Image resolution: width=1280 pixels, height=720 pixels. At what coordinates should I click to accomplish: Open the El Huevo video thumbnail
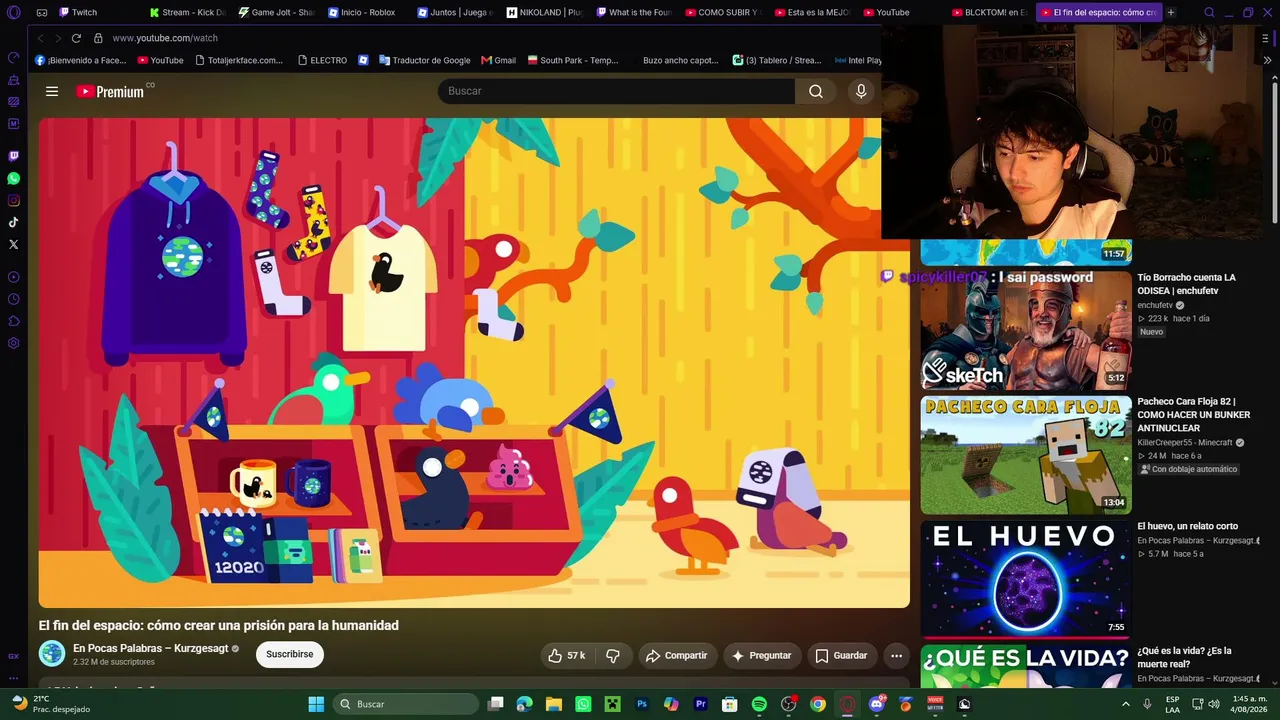click(x=1026, y=579)
